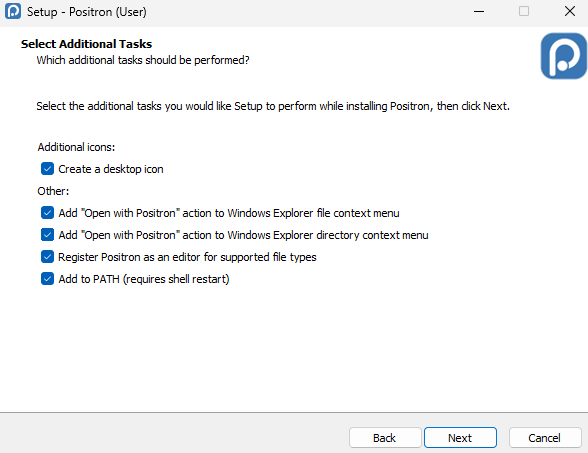Click the 'Windows Explorer directory context menu' label
The width and height of the screenshot is (588, 453).
pos(328,235)
